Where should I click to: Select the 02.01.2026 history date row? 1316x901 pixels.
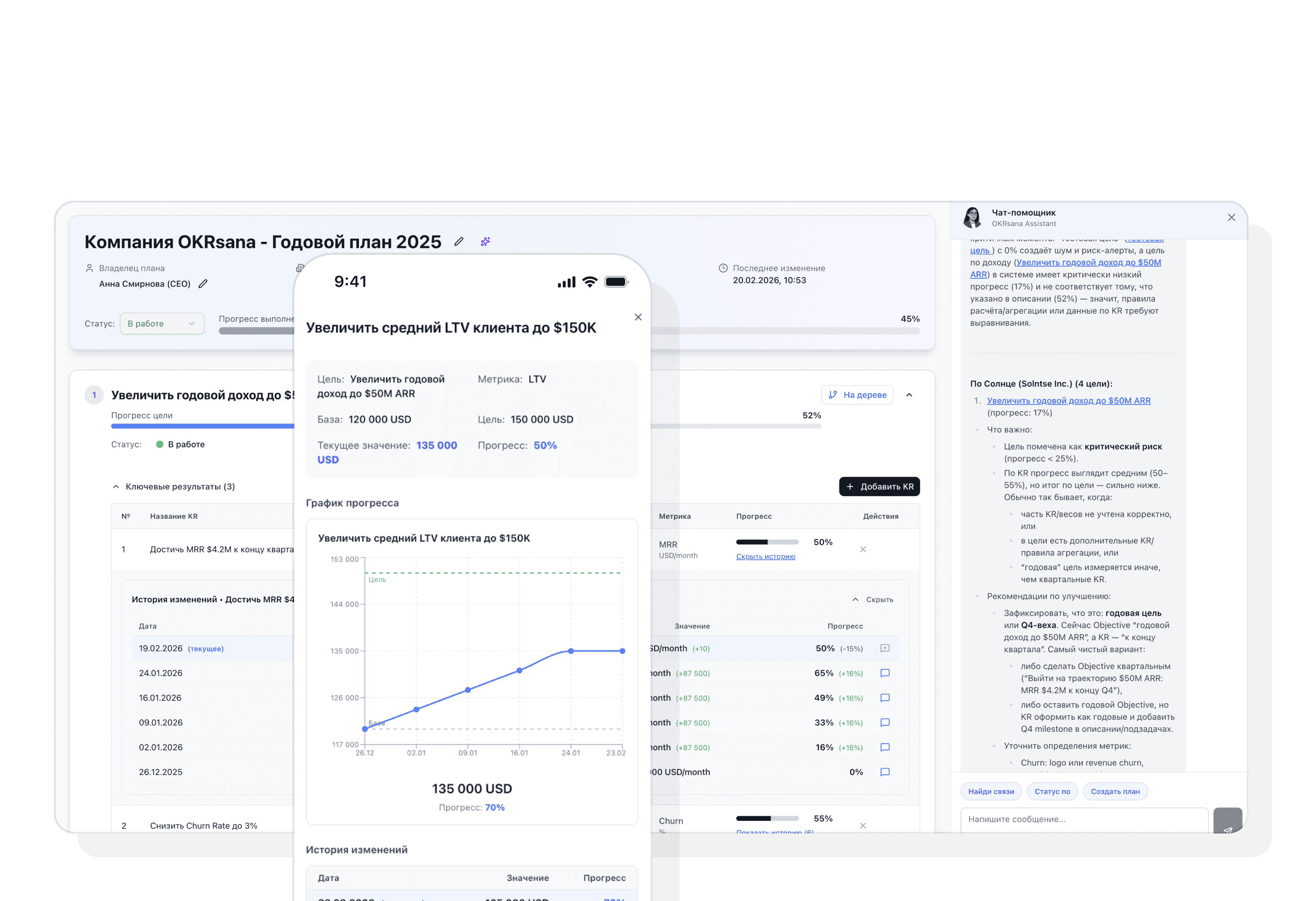161,747
